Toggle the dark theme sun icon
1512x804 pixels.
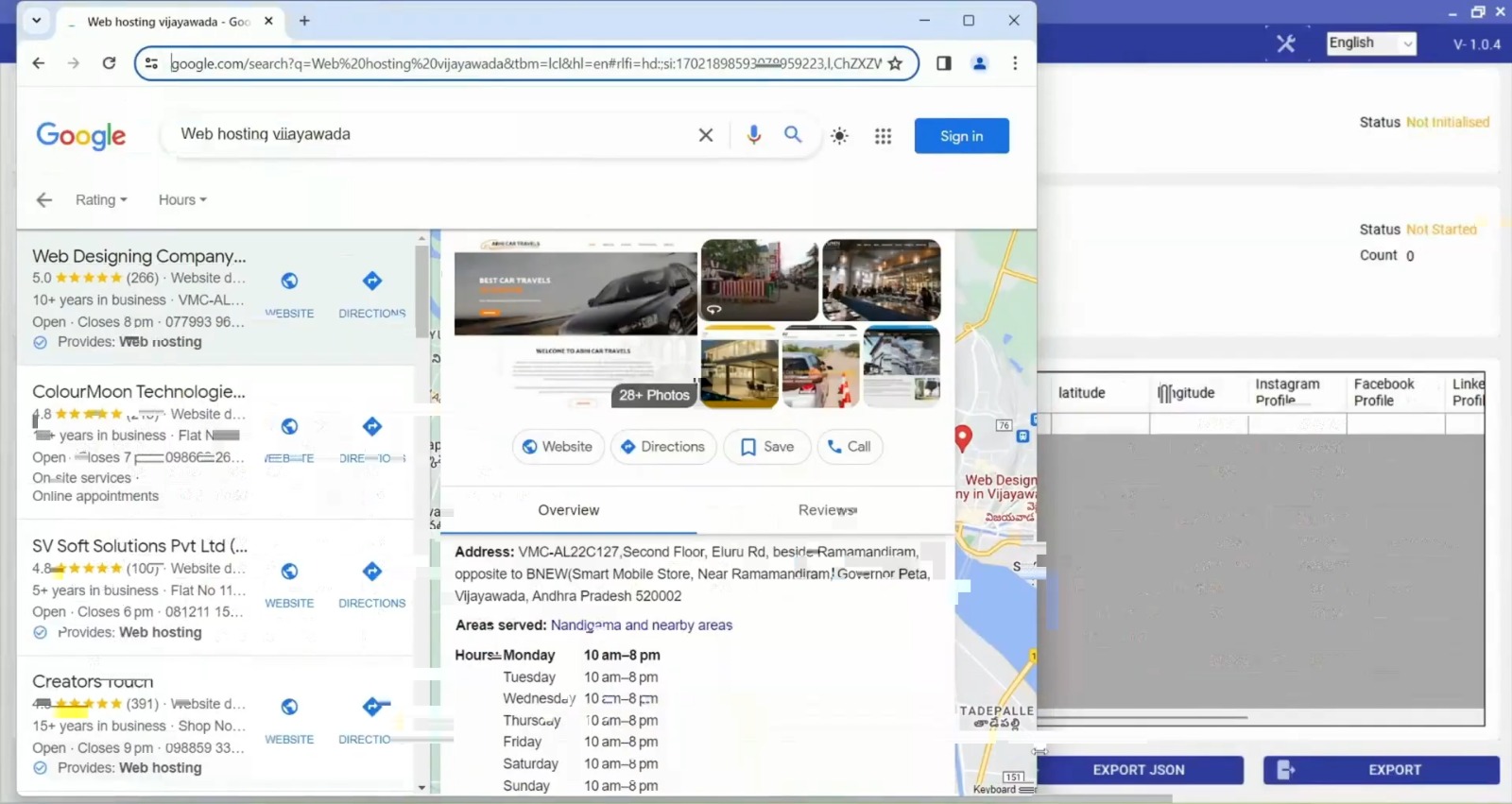click(x=839, y=136)
